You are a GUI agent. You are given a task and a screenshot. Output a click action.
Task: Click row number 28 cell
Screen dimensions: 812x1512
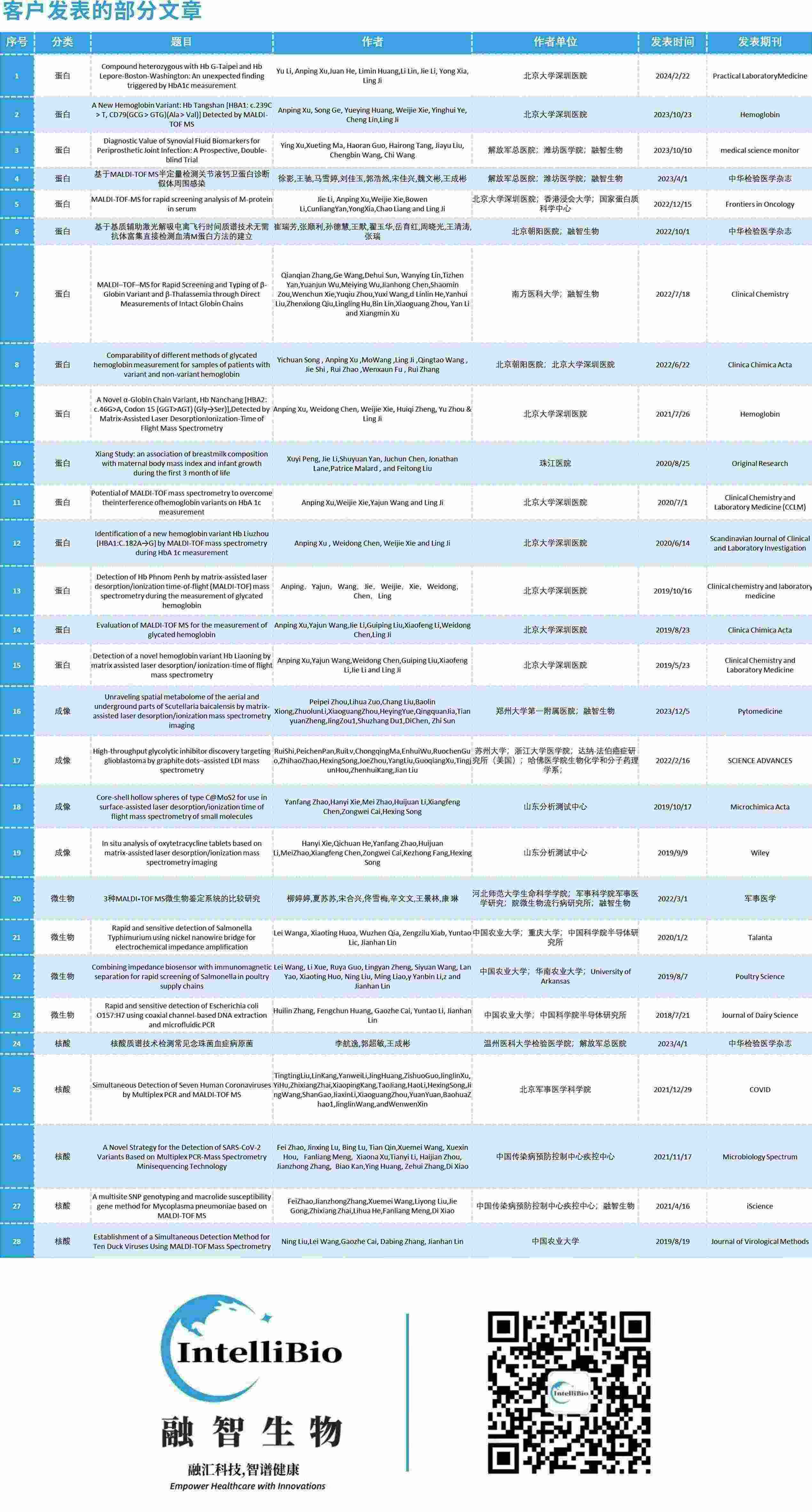tap(16, 1241)
